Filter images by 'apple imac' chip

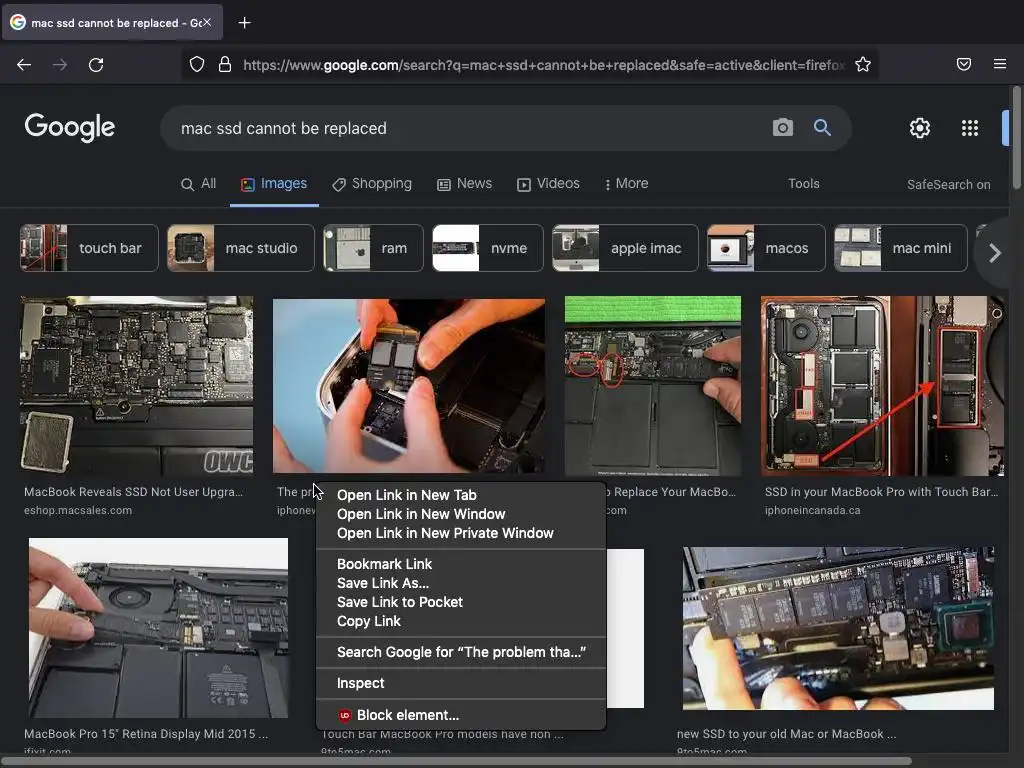(x=625, y=248)
